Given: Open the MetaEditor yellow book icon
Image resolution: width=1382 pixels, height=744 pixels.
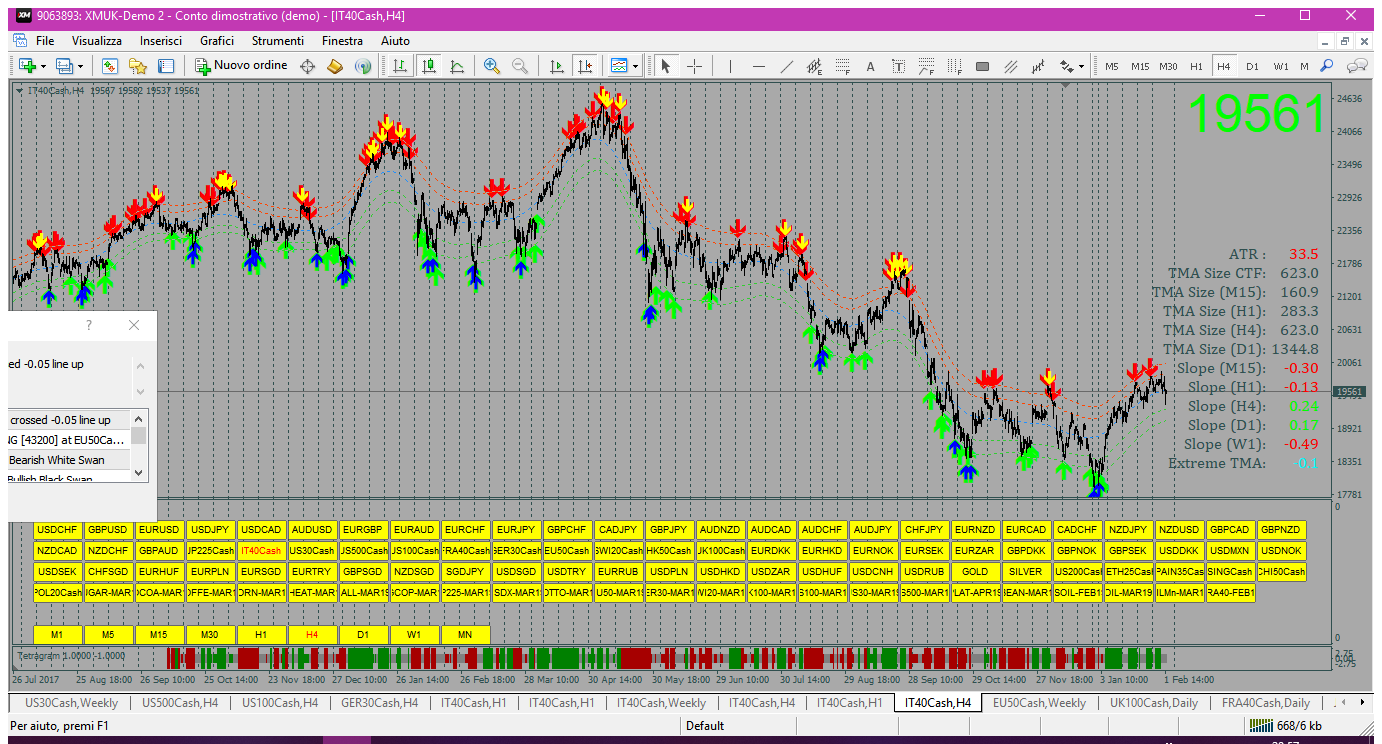Looking at the screenshot, I should pos(335,66).
